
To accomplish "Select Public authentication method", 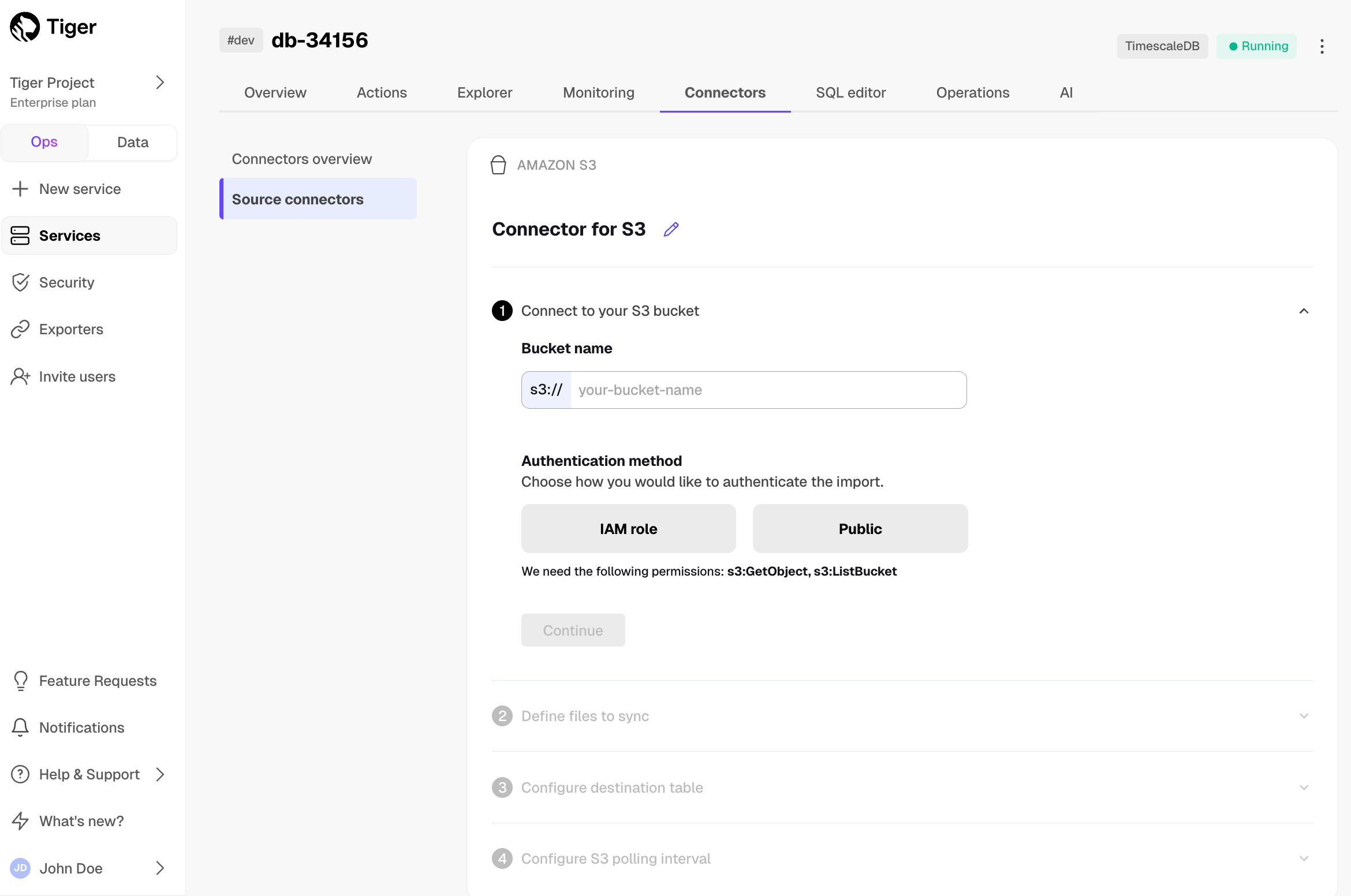I will 860,529.
